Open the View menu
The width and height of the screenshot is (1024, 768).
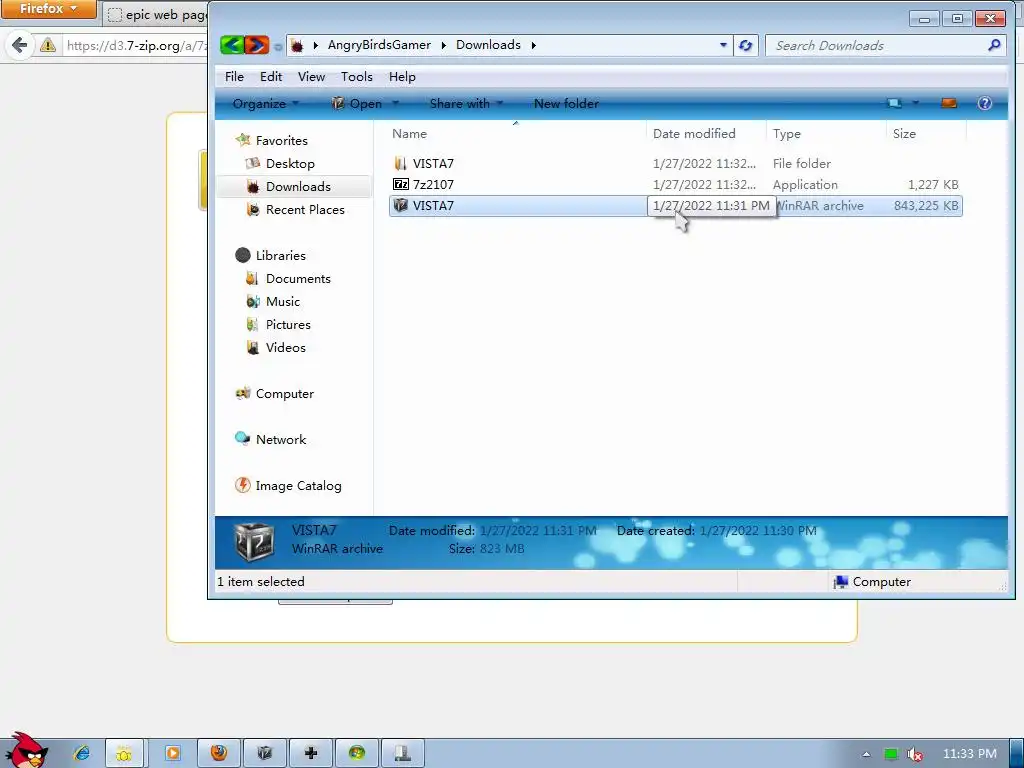pos(311,77)
